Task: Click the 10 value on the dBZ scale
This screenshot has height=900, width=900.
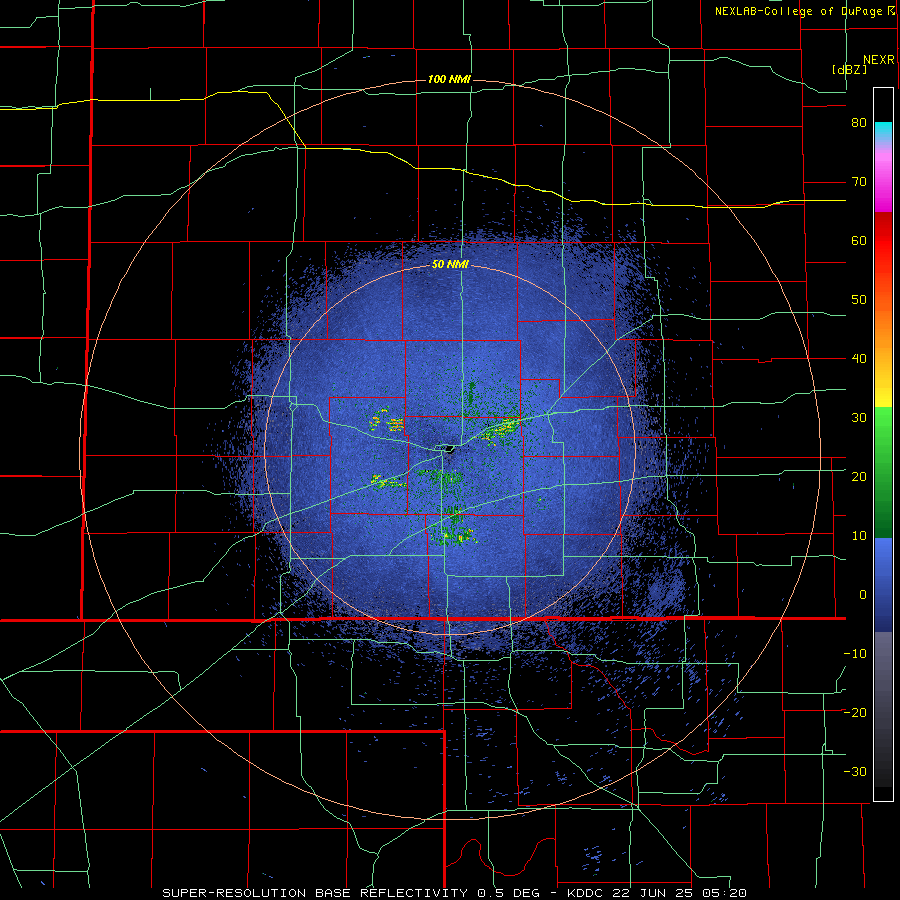Action: [x=859, y=536]
